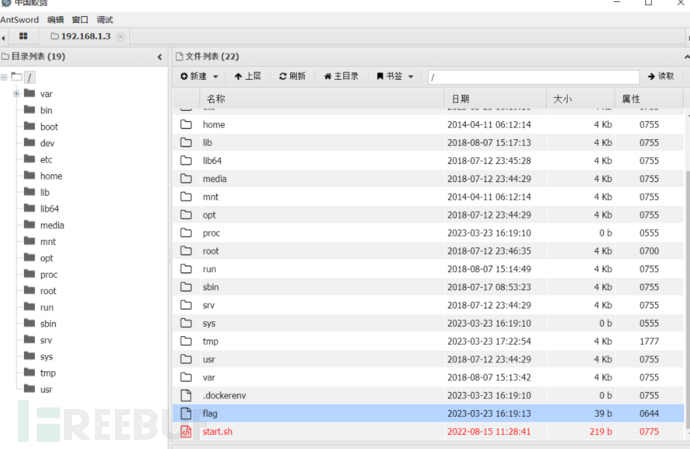Select etc folder icon in tree

point(29,158)
